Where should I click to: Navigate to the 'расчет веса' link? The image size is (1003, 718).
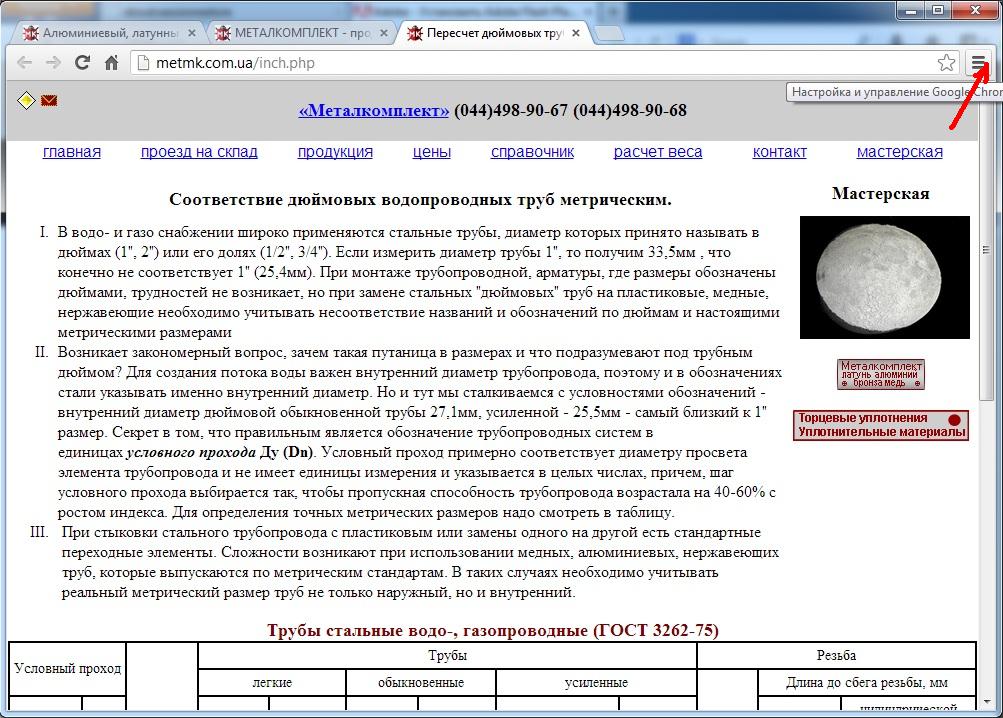pos(657,152)
